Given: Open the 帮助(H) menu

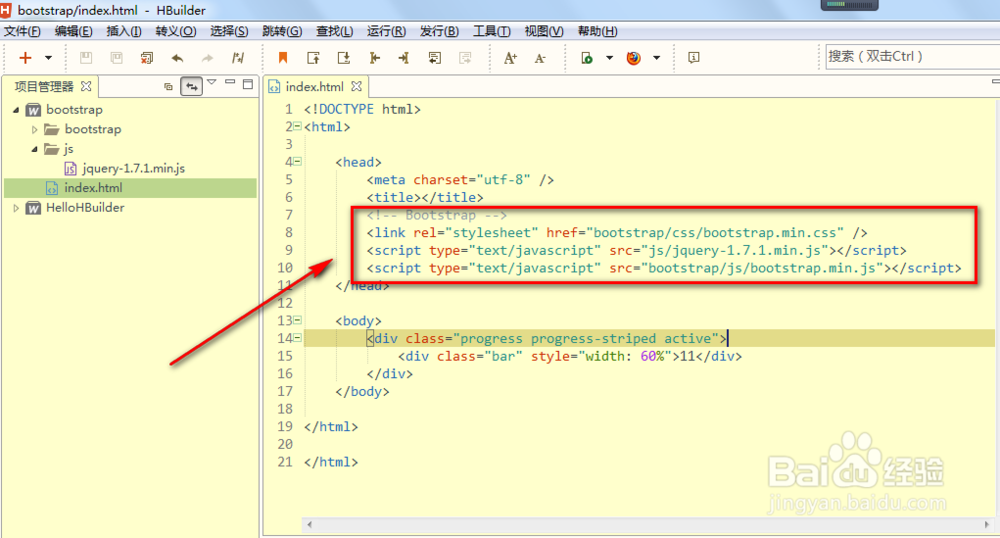Looking at the screenshot, I should tap(597, 31).
